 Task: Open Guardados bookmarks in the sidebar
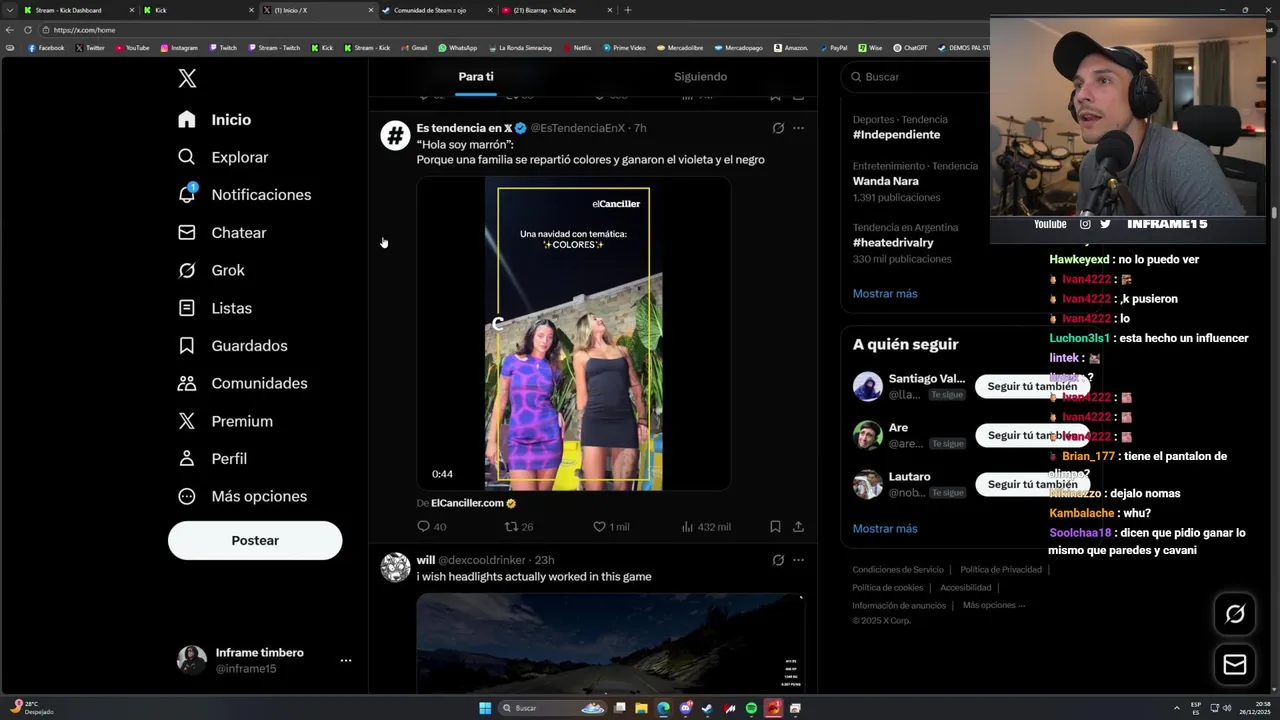click(232, 346)
